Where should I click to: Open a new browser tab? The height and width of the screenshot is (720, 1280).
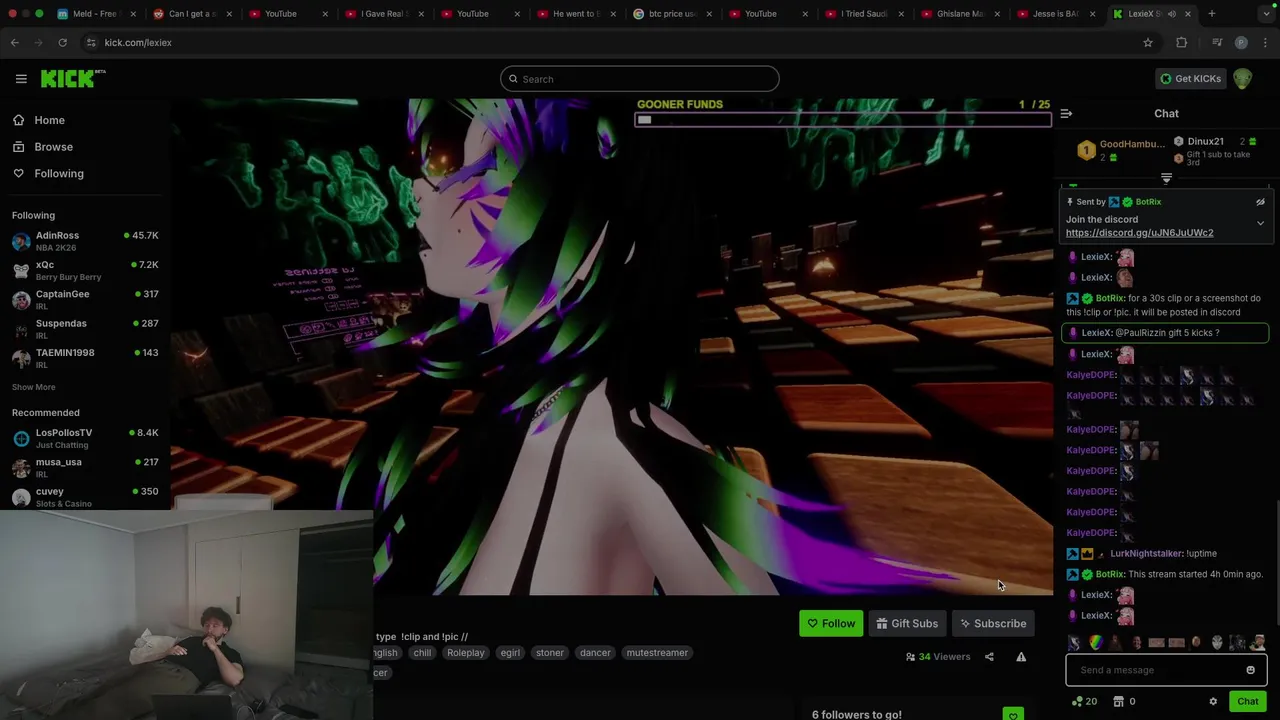tap(1211, 14)
